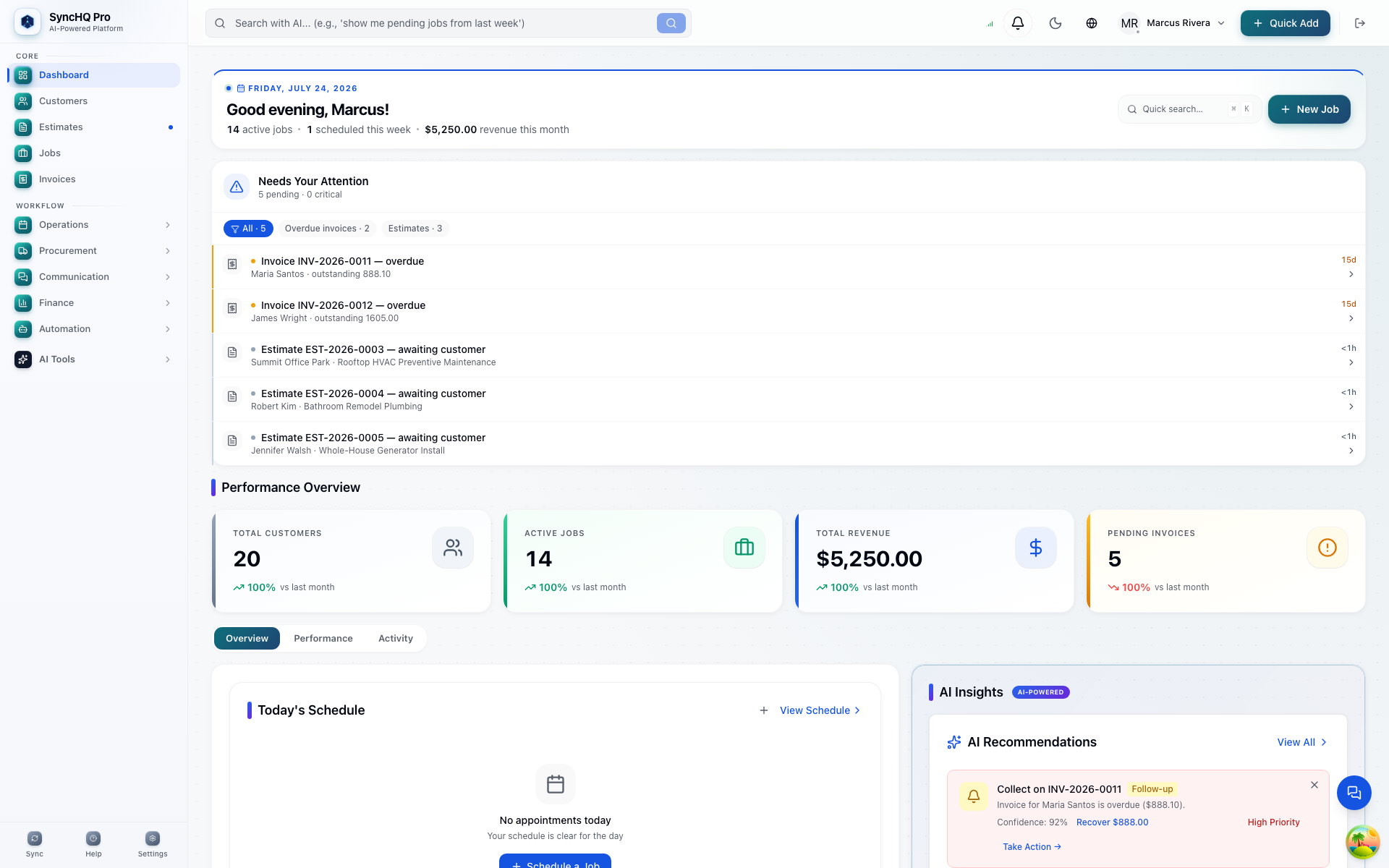Click the Take Action link

(1032, 847)
